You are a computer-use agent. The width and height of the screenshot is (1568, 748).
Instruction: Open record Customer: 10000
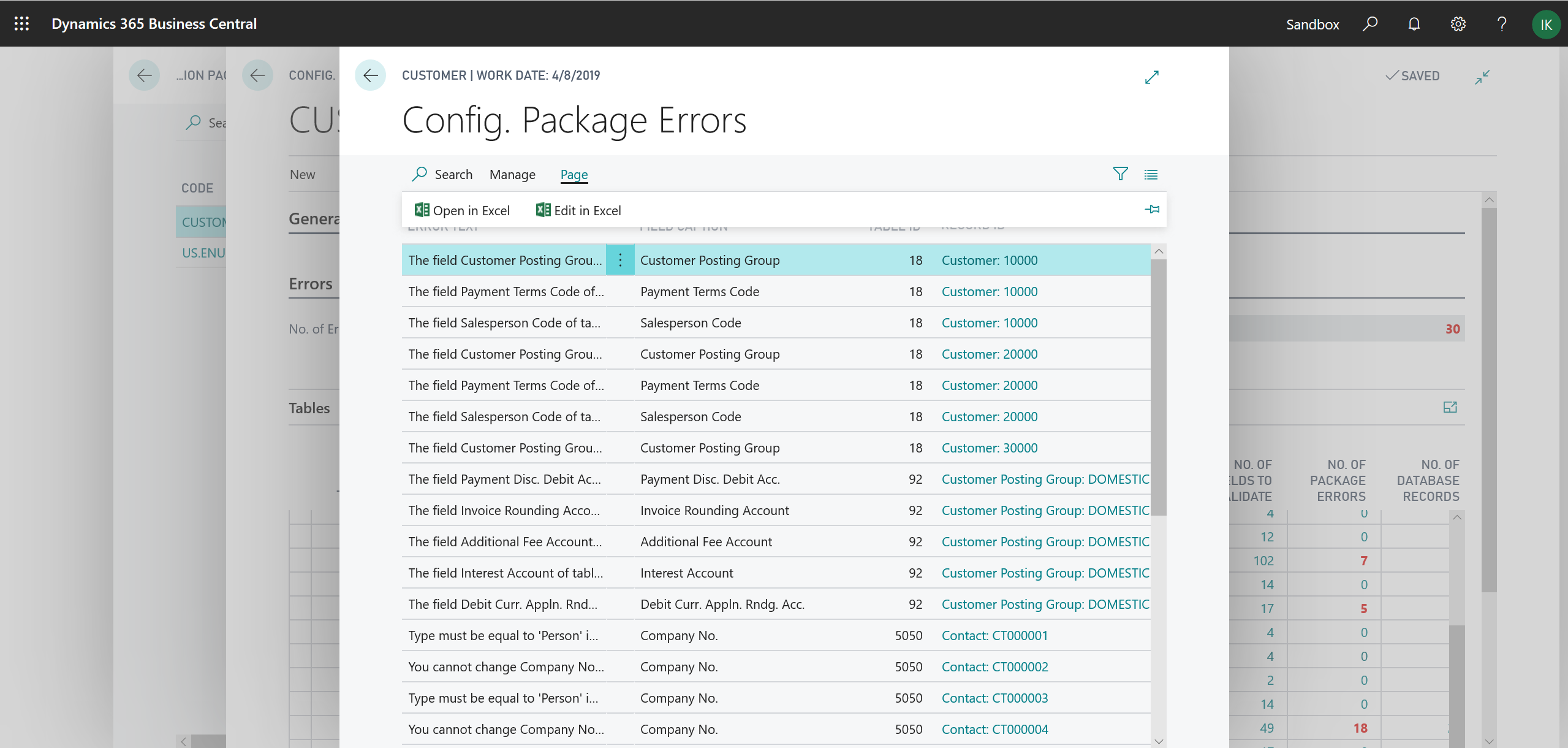[989, 260]
